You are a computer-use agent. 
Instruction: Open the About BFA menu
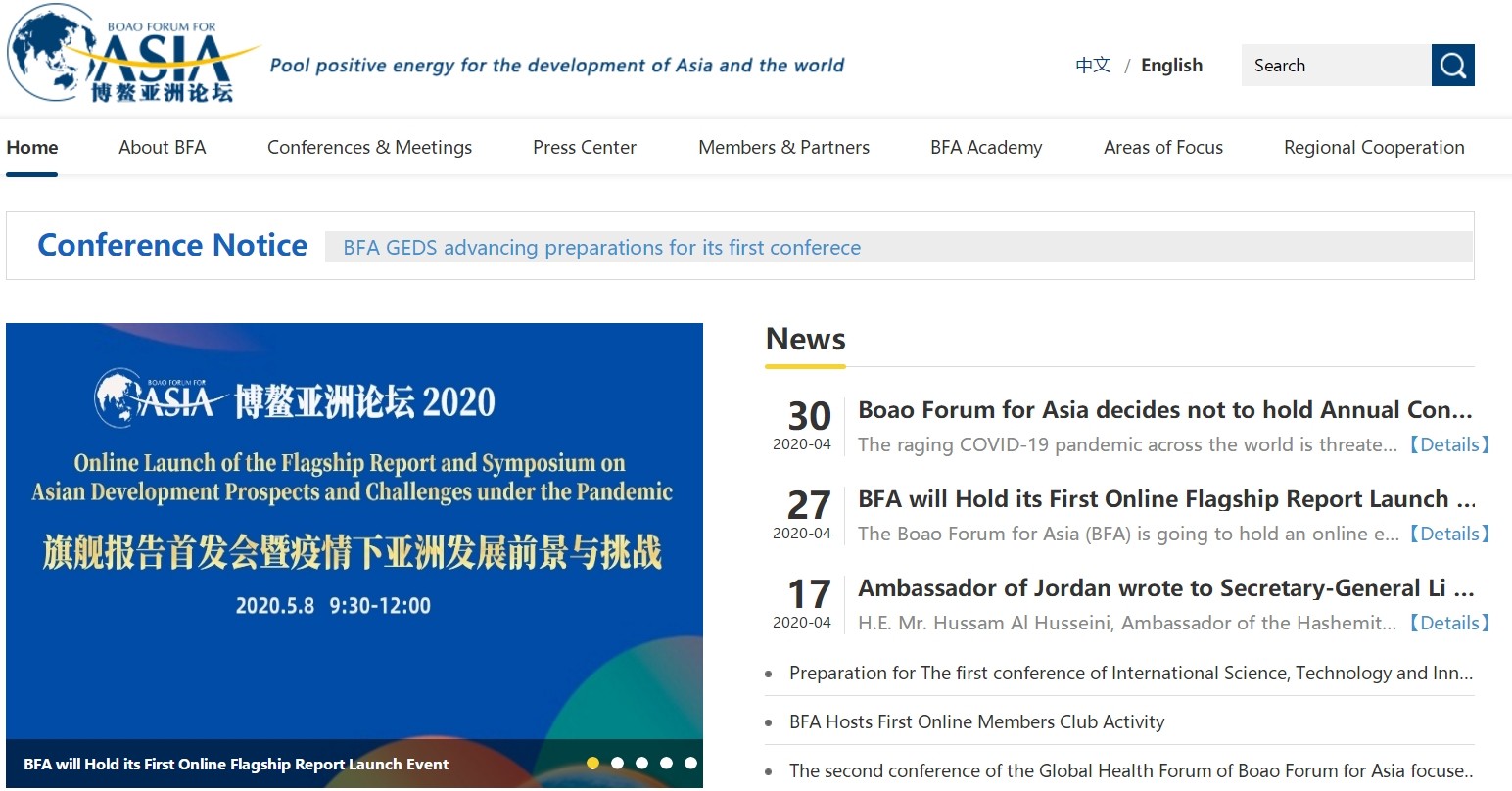point(163,148)
